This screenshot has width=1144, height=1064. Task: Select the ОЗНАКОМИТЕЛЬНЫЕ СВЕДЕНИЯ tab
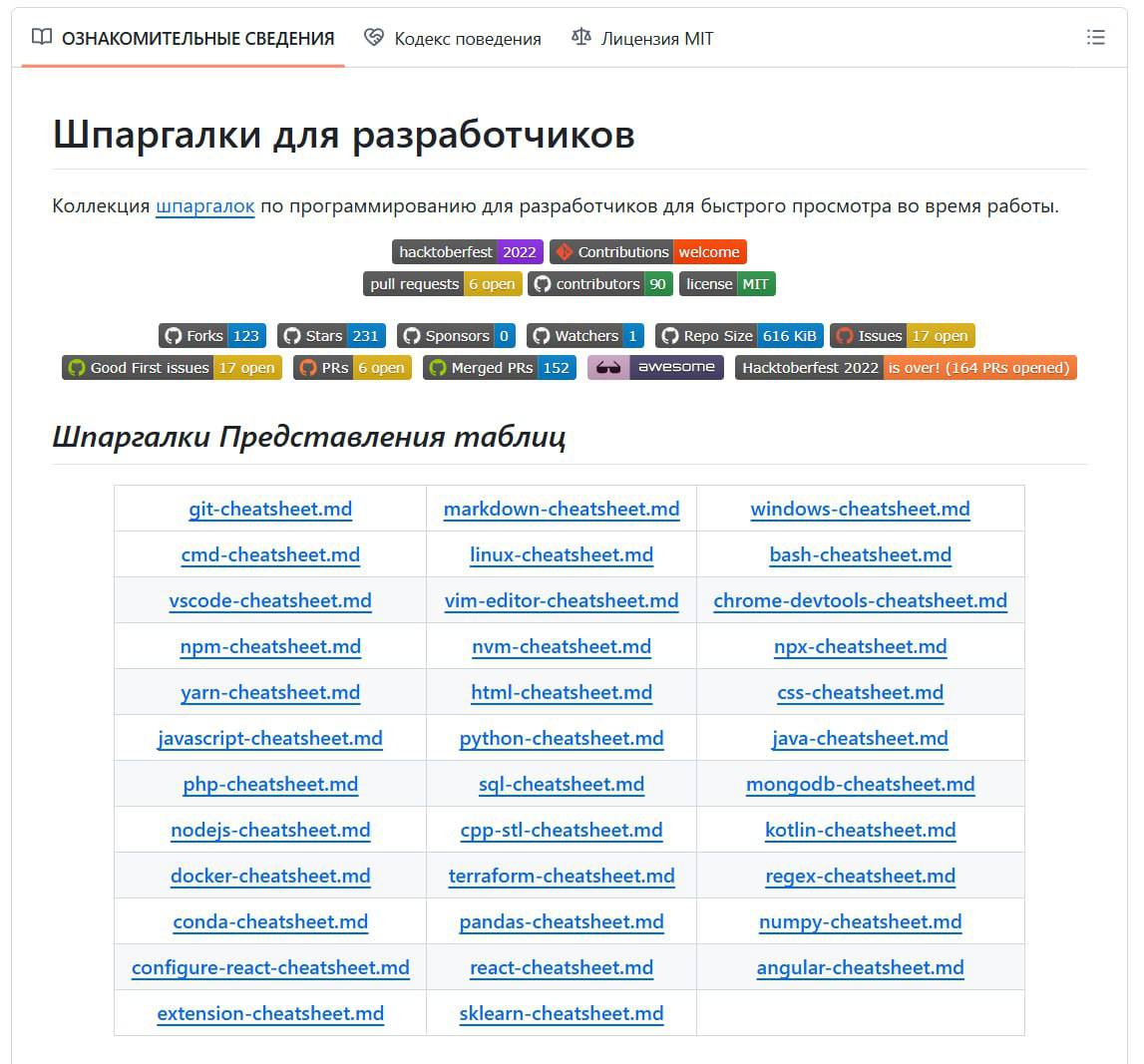(184, 38)
